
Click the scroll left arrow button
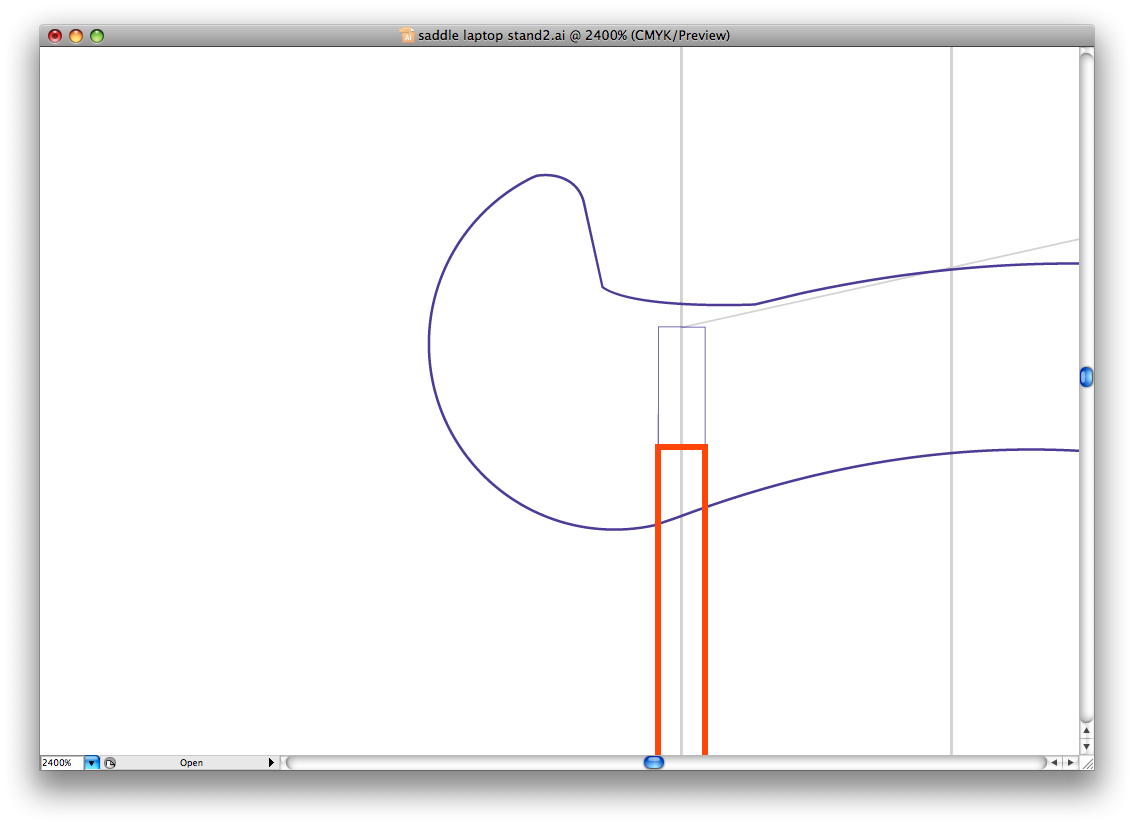(x=1054, y=762)
